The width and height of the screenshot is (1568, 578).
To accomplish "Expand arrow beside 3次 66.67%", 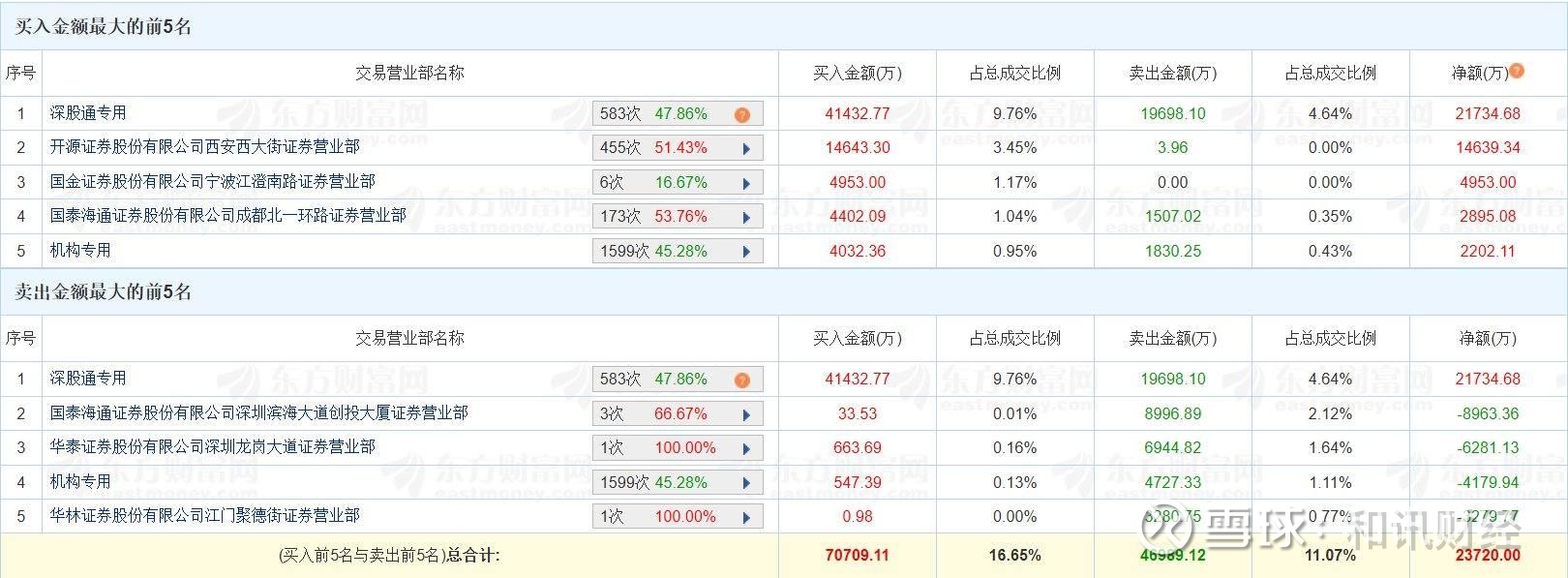I will tap(746, 415).
